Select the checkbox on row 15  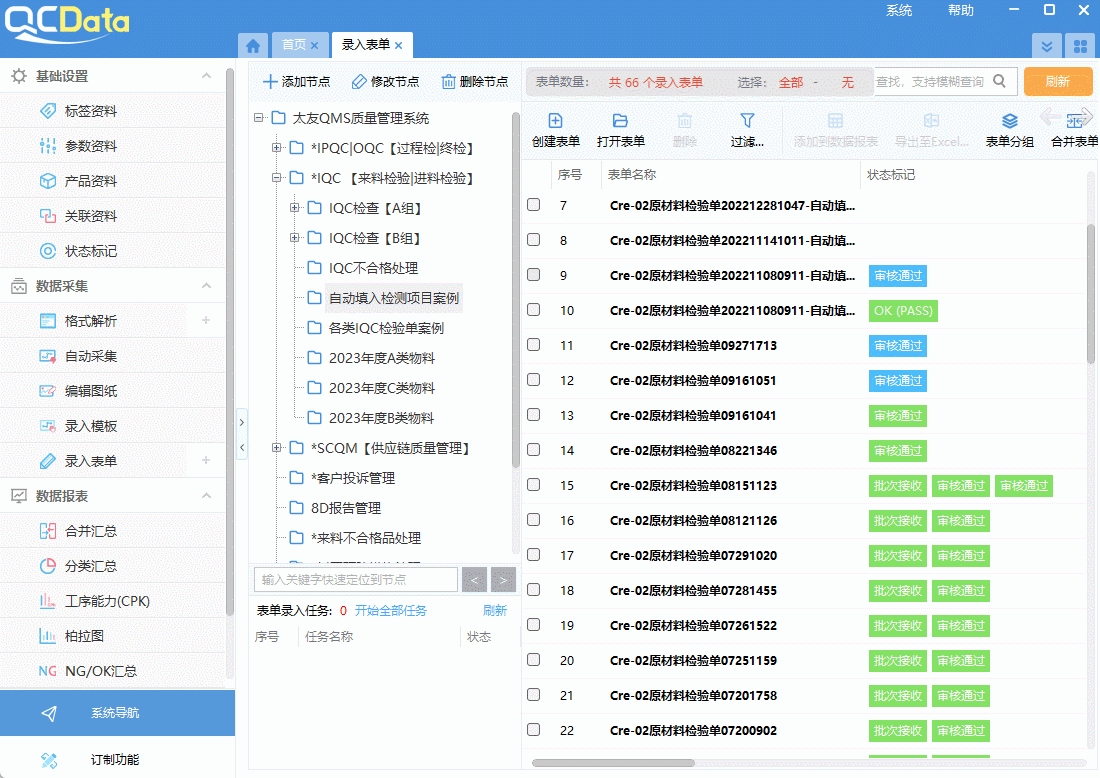pos(533,486)
